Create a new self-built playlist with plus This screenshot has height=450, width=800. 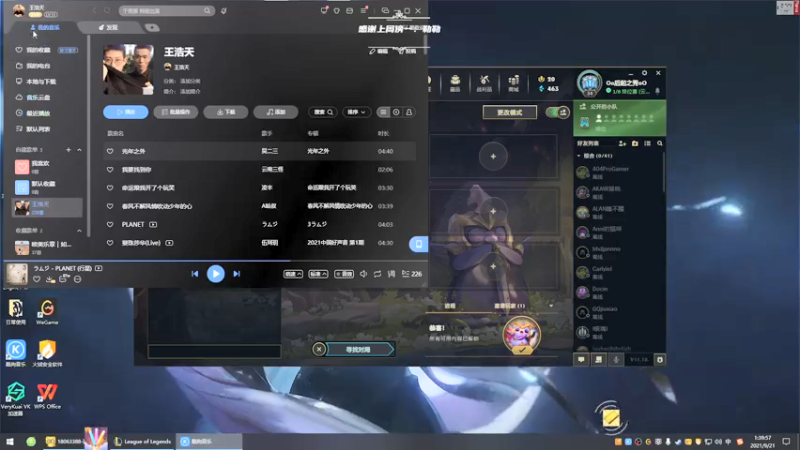[x=68, y=149]
